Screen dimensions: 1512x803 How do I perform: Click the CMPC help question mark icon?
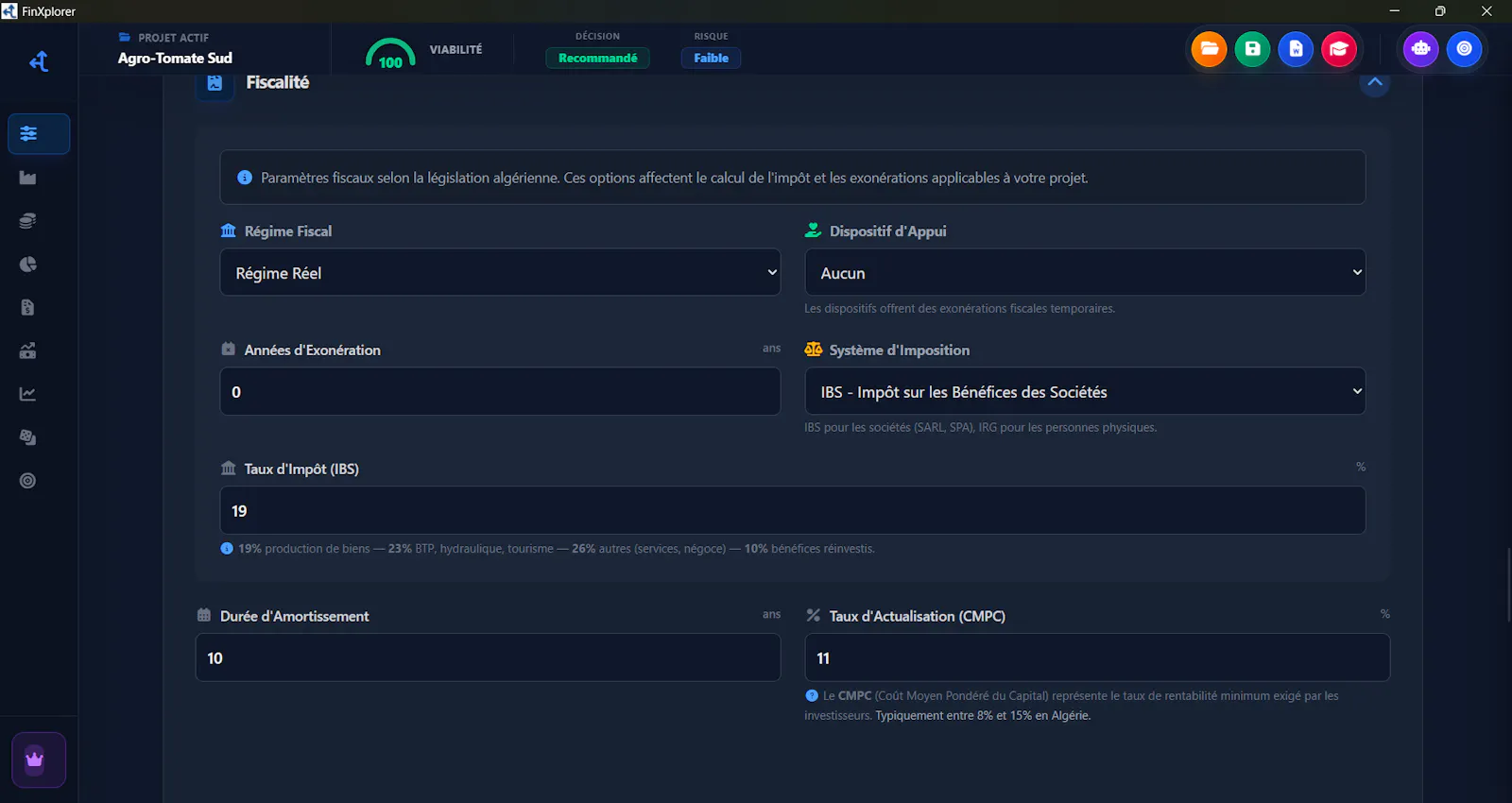tap(812, 695)
